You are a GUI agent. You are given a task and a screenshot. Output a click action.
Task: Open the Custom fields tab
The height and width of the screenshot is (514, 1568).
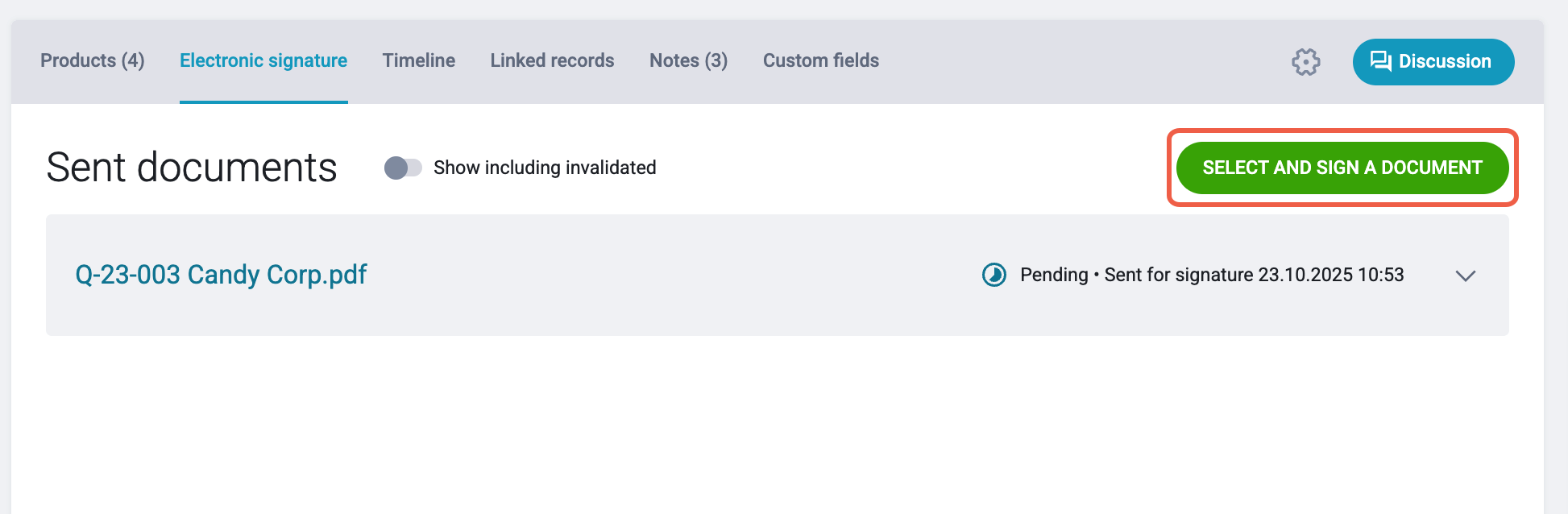[x=821, y=60]
